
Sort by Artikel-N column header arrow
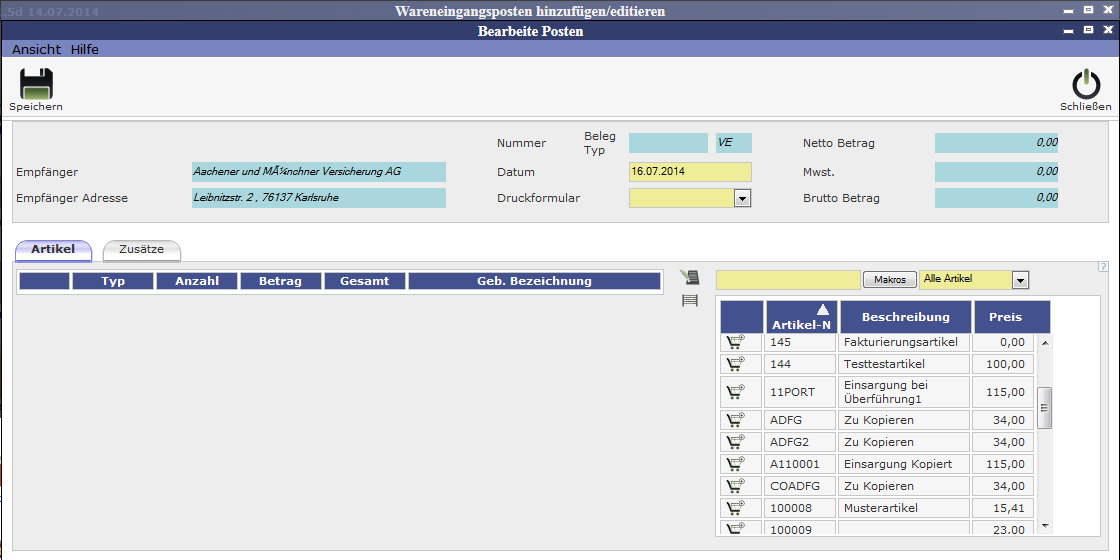823,310
